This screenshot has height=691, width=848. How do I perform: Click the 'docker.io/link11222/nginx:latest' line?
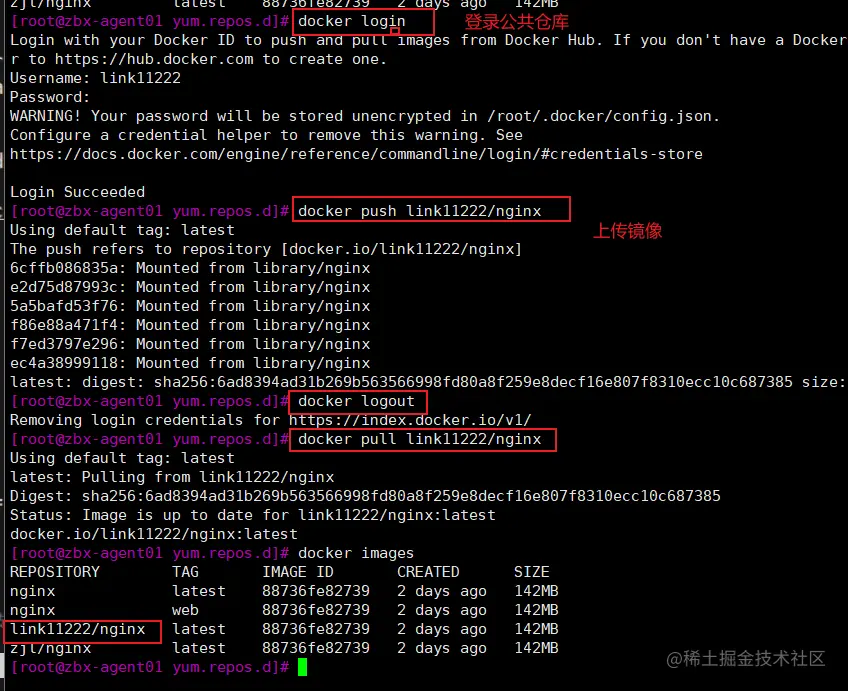coord(154,534)
